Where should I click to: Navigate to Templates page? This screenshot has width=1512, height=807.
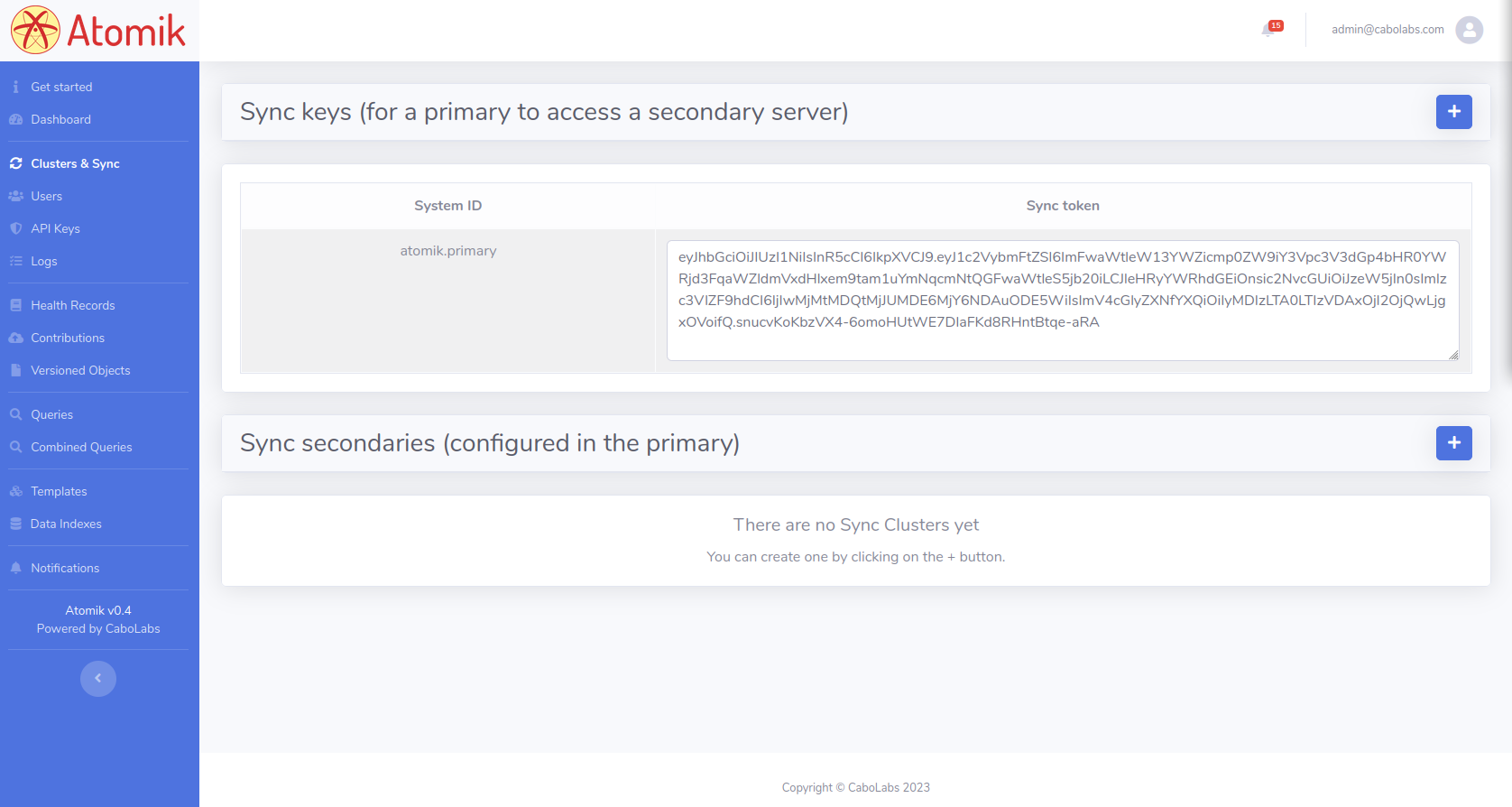59,491
